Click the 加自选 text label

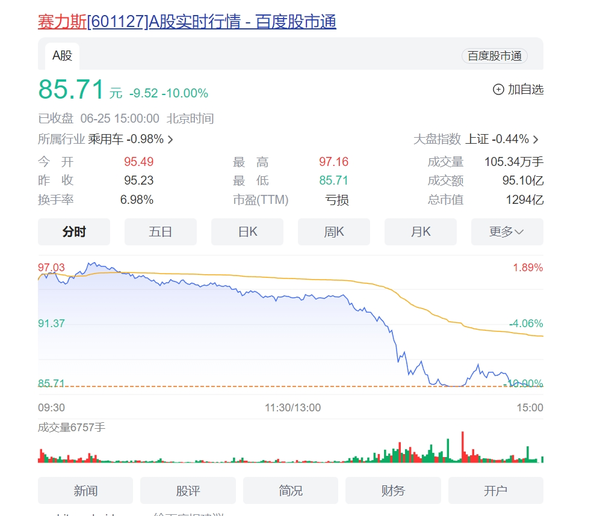point(525,90)
